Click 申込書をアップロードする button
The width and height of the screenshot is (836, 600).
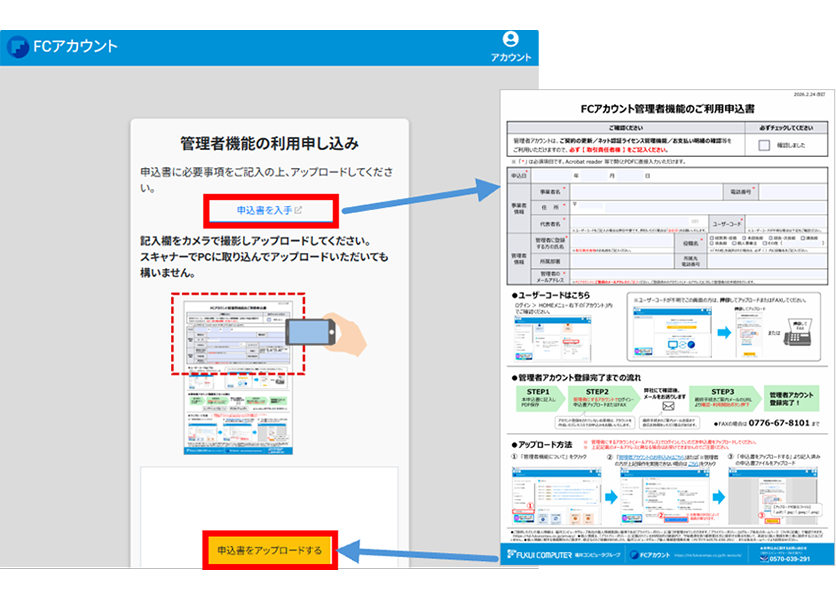coord(270,550)
